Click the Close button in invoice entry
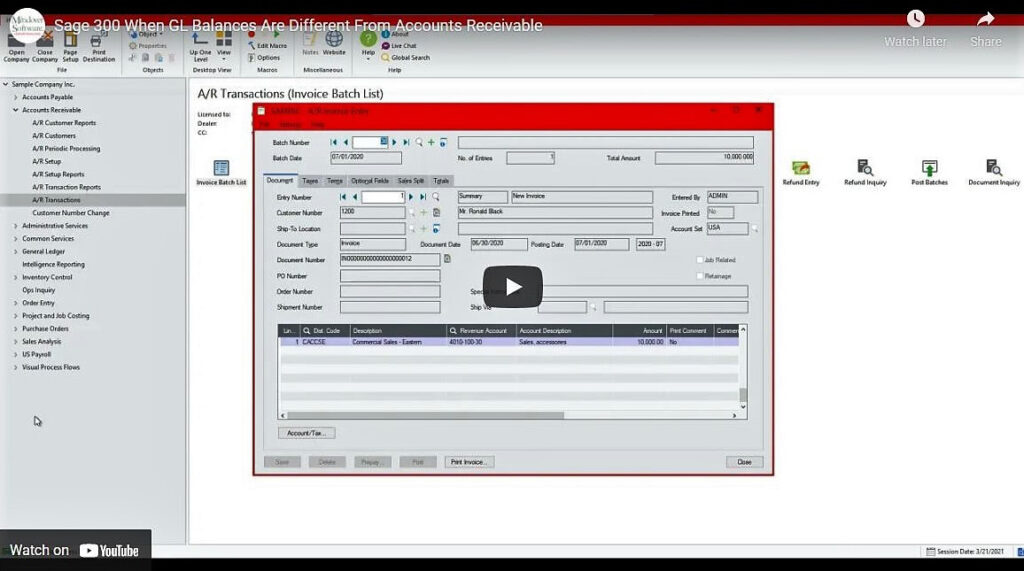Viewport: 1024px width, 571px height. (744, 462)
